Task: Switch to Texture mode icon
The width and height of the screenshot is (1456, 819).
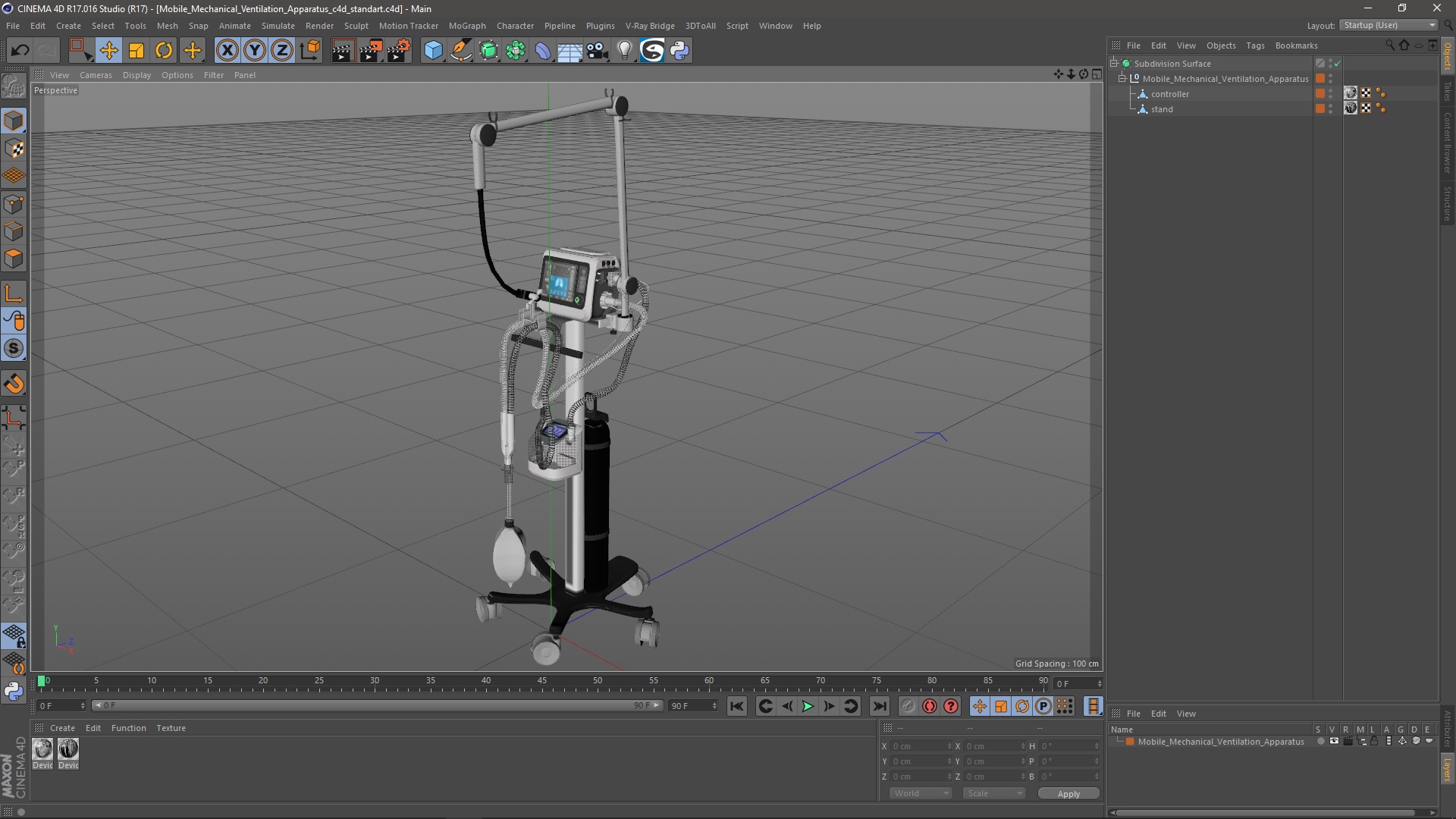Action: [x=14, y=149]
